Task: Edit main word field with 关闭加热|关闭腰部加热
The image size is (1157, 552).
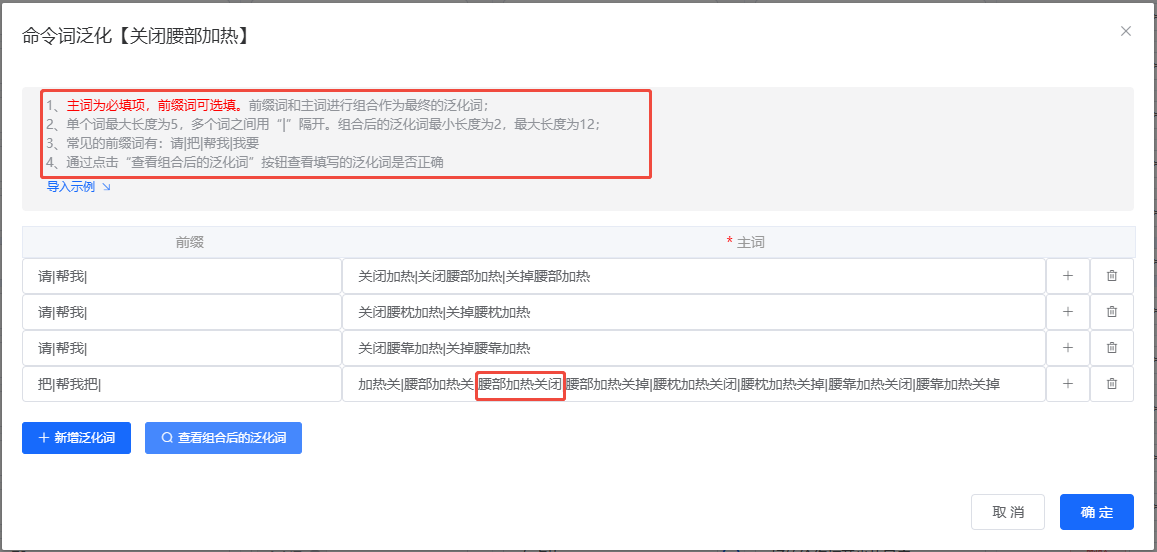Action: (693, 276)
